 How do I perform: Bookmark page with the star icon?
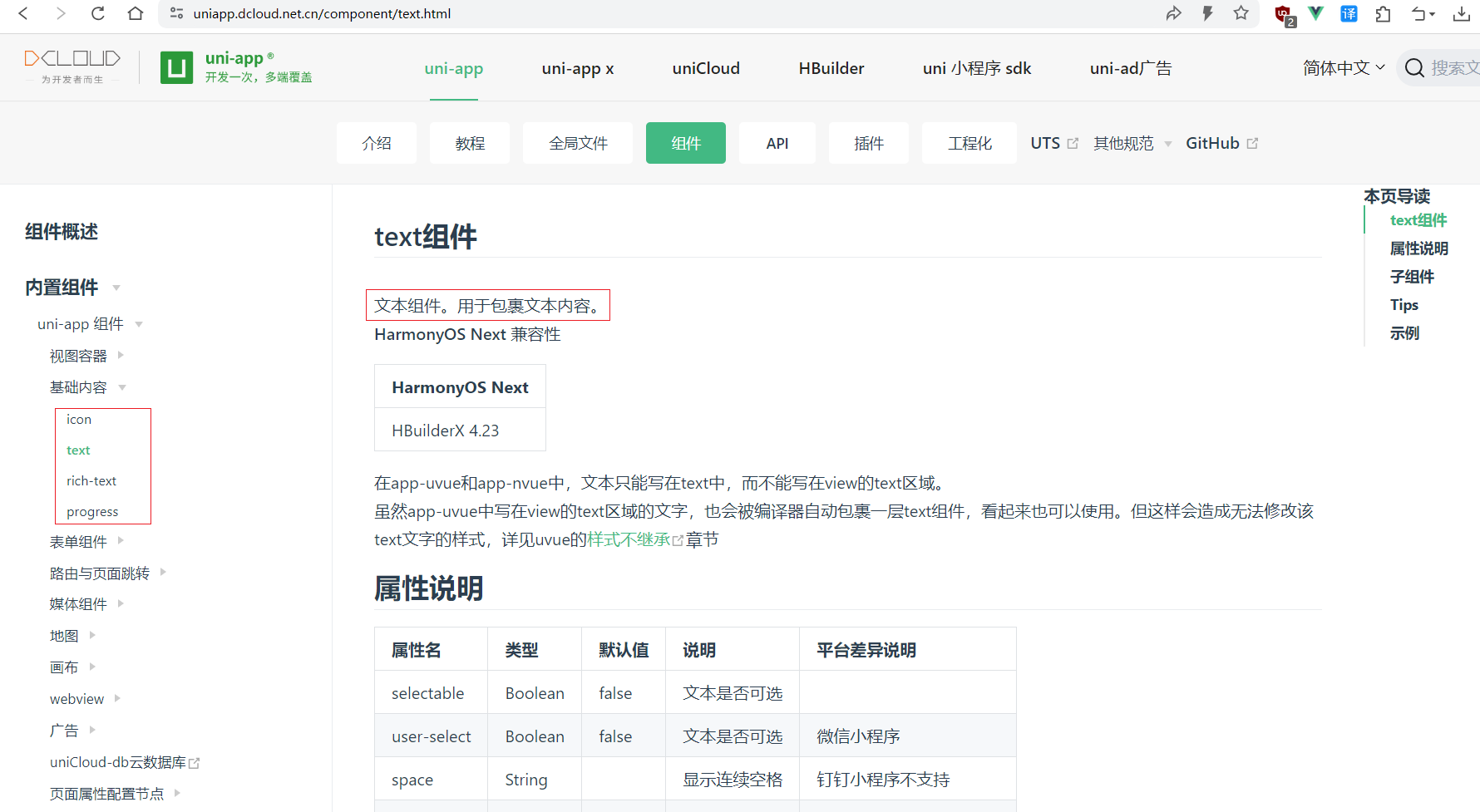tap(1241, 13)
